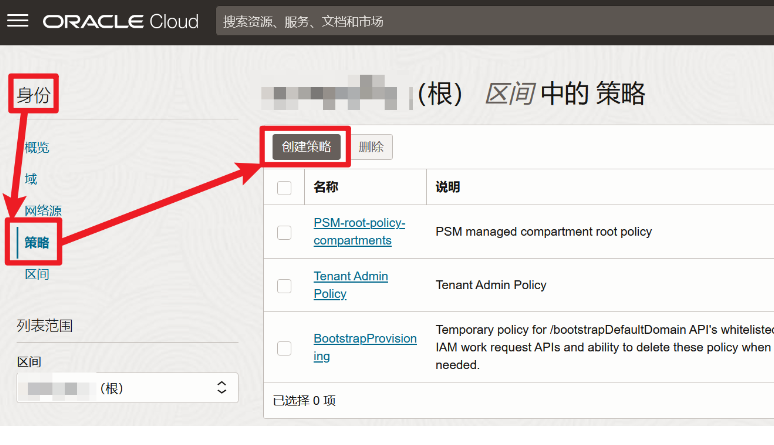The width and height of the screenshot is (774, 445).
Task: Click the 删除 button
Action: [371, 146]
